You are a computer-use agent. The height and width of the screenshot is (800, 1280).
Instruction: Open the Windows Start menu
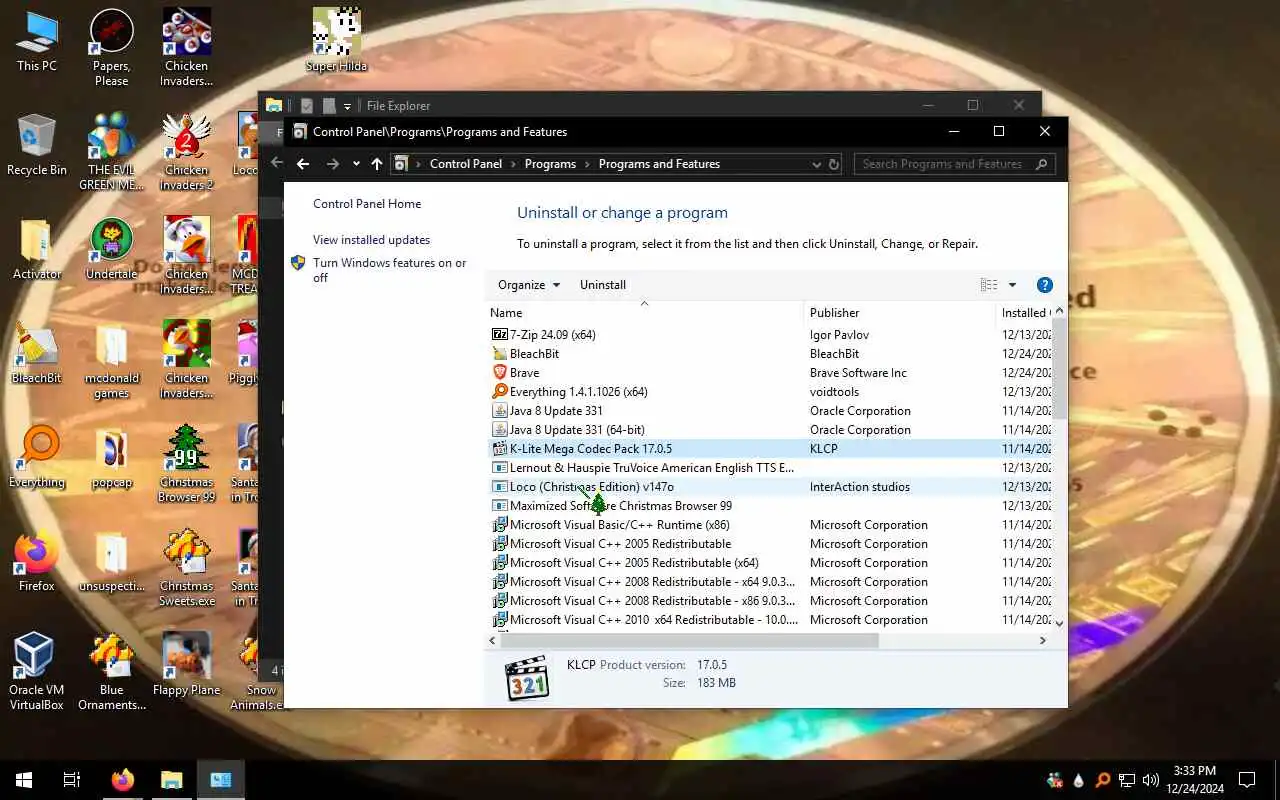24,780
